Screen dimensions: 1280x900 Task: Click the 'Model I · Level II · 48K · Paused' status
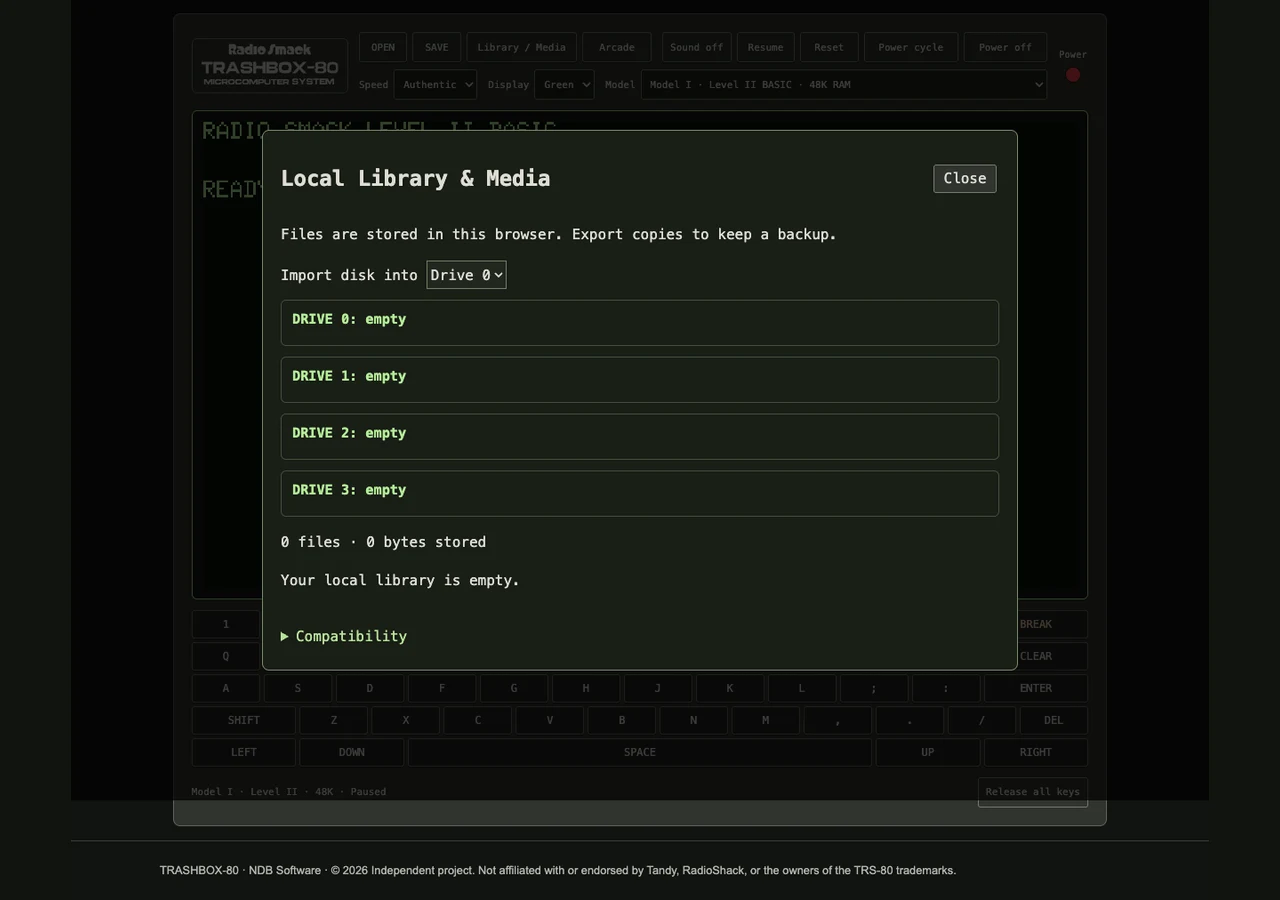pos(289,792)
